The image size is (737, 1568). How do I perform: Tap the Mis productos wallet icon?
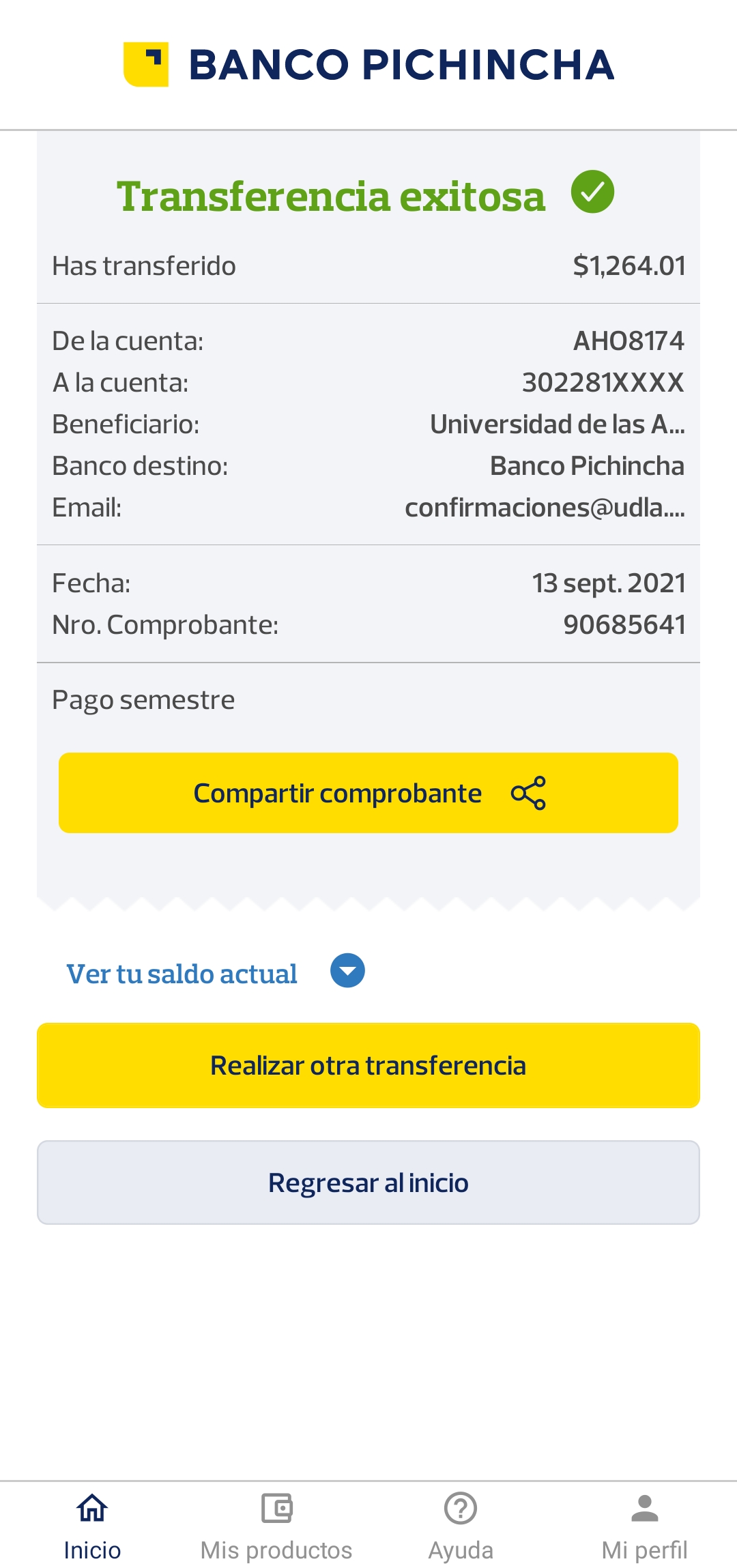pyautogui.click(x=276, y=1508)
